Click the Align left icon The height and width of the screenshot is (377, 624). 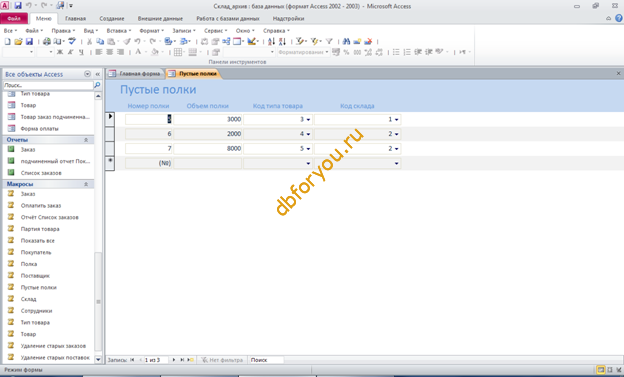[x=99, y=52]
